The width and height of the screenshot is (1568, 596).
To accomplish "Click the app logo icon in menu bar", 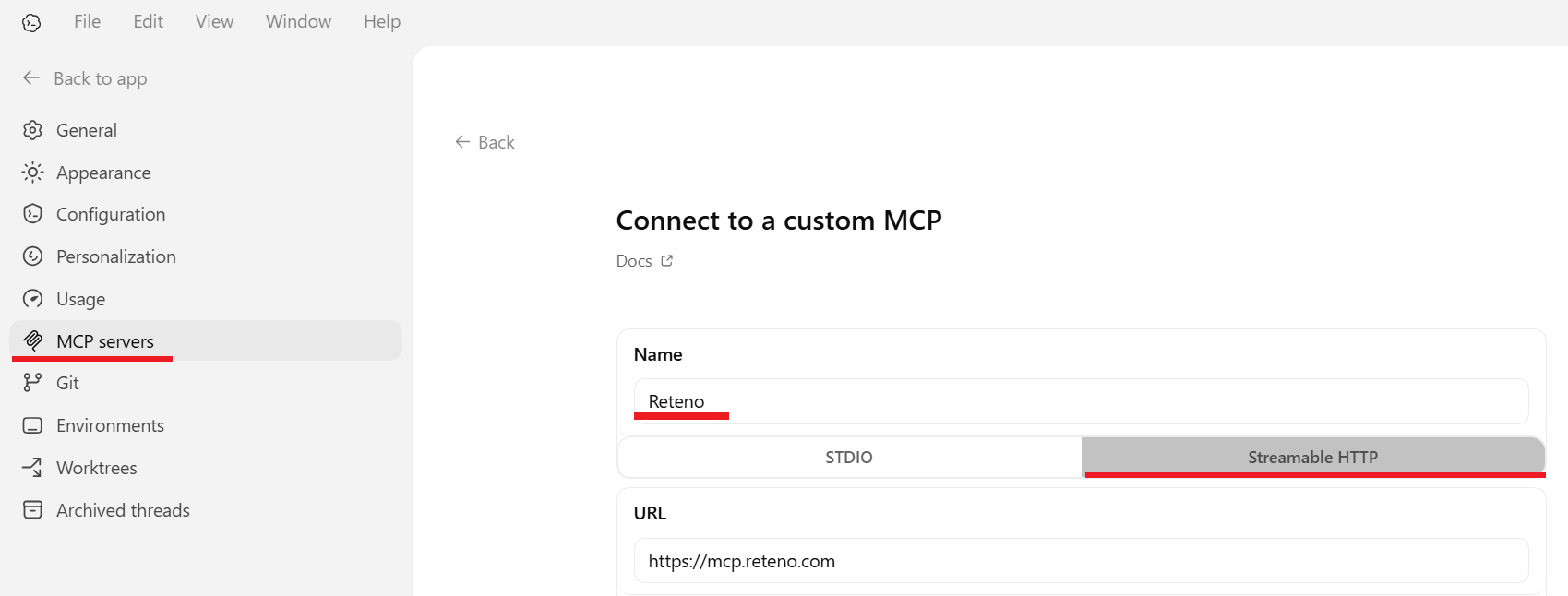I will (x=31, y=23).
